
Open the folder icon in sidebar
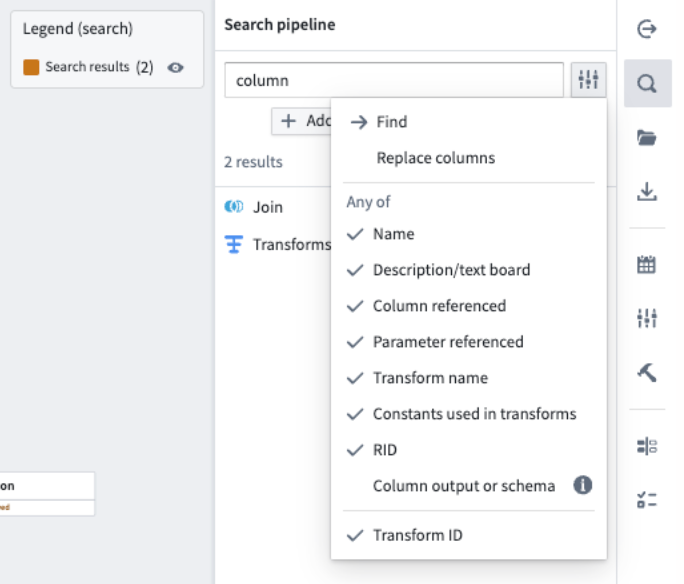pos(646,138)
